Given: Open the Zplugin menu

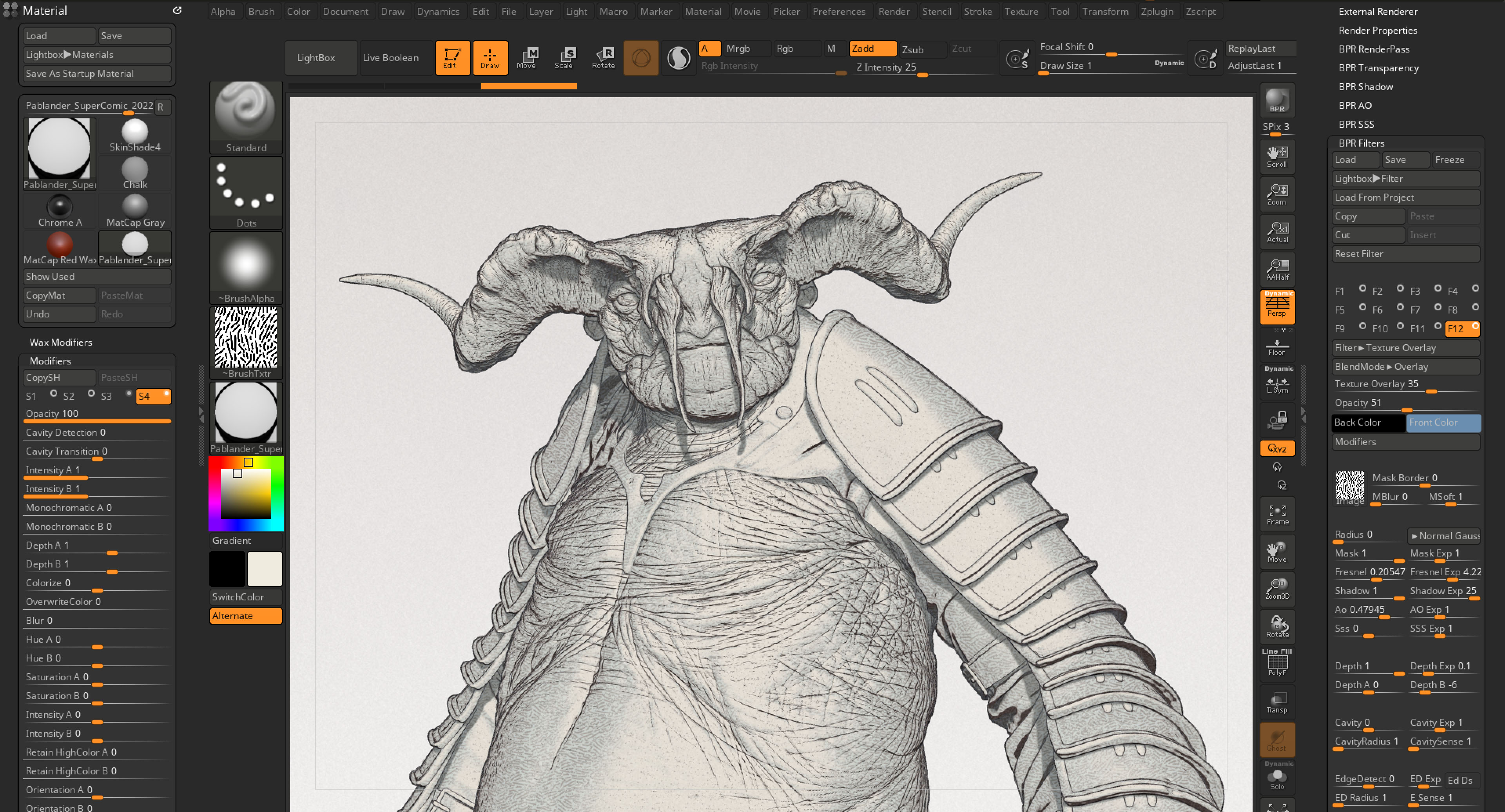Looking at the screenshot, I should coord(1157,11).
